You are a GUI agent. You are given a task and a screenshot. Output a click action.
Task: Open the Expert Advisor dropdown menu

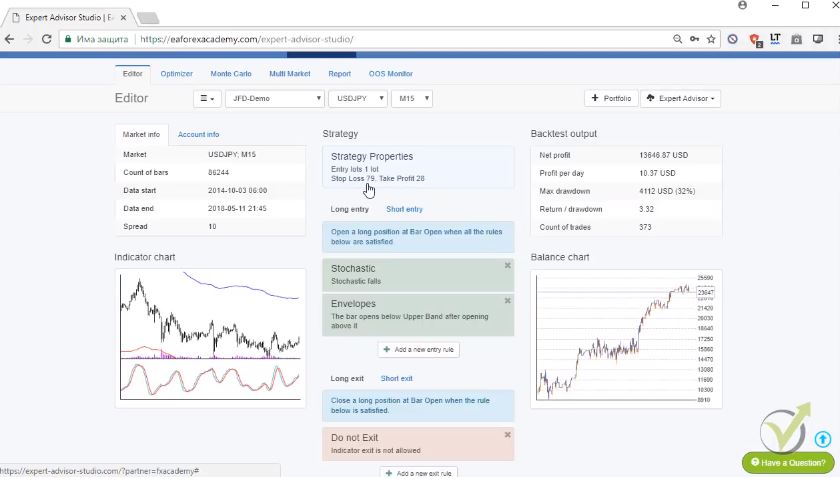[x=680, y=99]
